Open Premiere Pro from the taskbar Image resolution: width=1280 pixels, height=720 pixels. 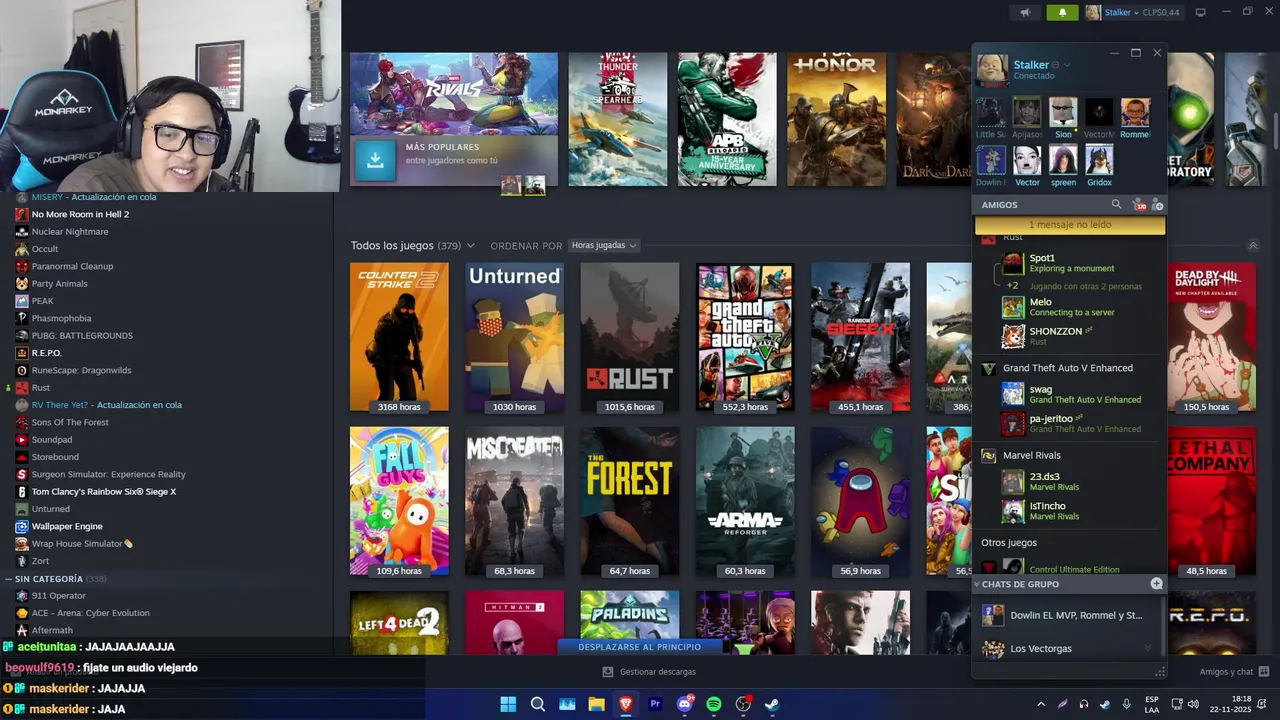[x=656, y=704]
